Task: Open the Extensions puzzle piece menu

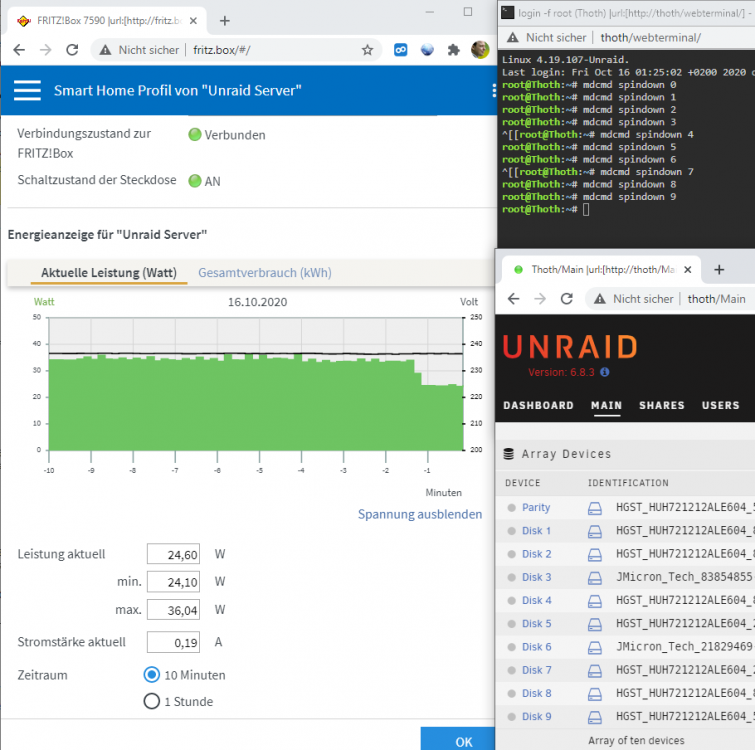Action: click(x=453, y=50)
